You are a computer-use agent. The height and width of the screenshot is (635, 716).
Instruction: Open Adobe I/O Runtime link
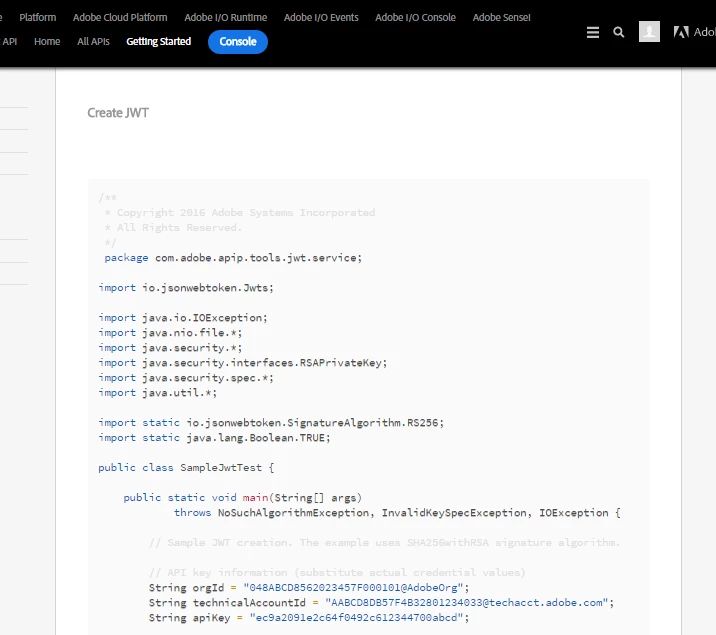pos(226,17)
